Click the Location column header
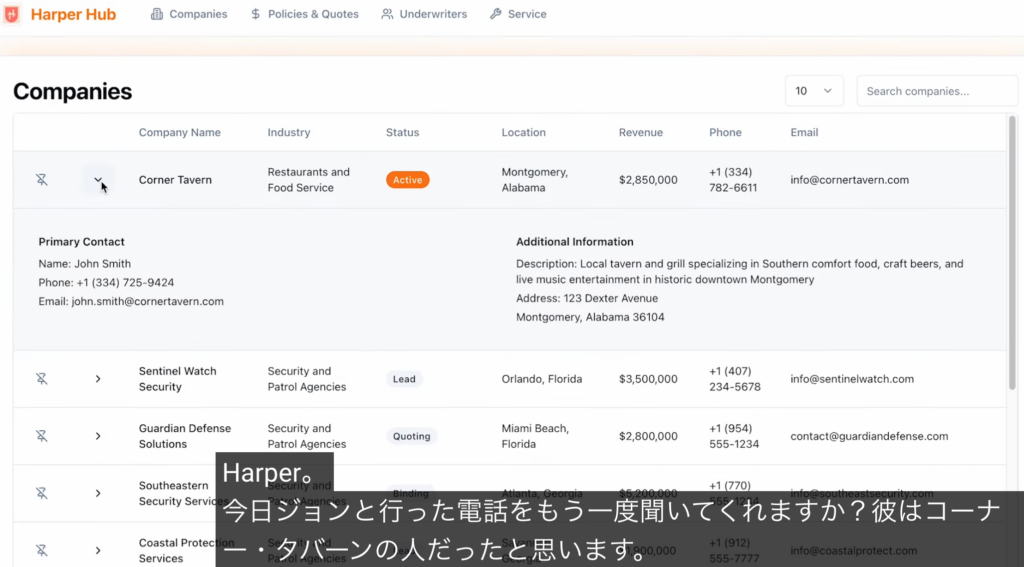 (x=524, y=133)
